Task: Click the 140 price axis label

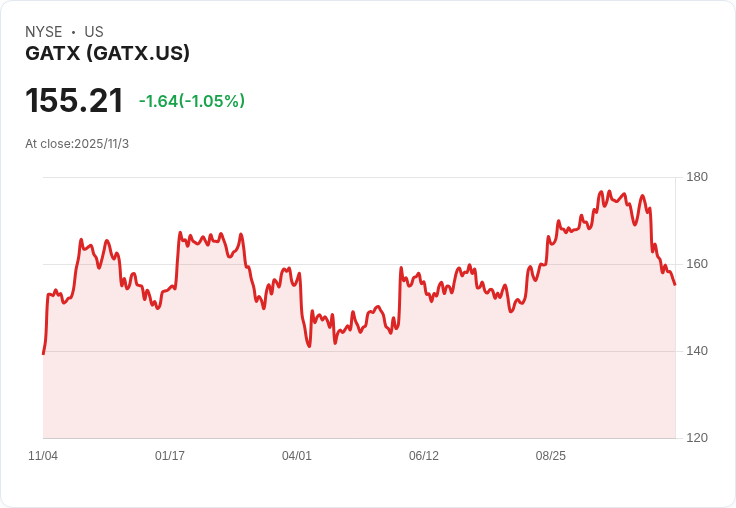Action: coord(697,351)
